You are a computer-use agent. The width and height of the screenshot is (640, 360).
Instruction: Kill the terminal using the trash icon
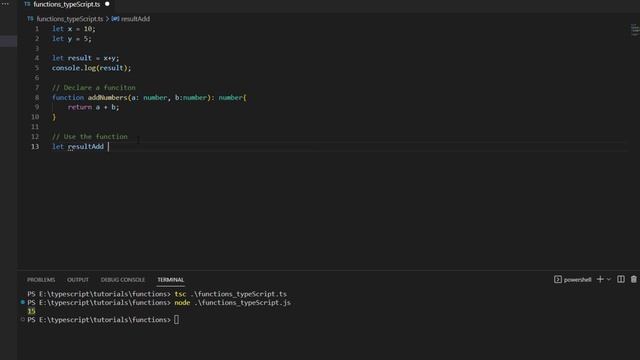click(633, 279)
